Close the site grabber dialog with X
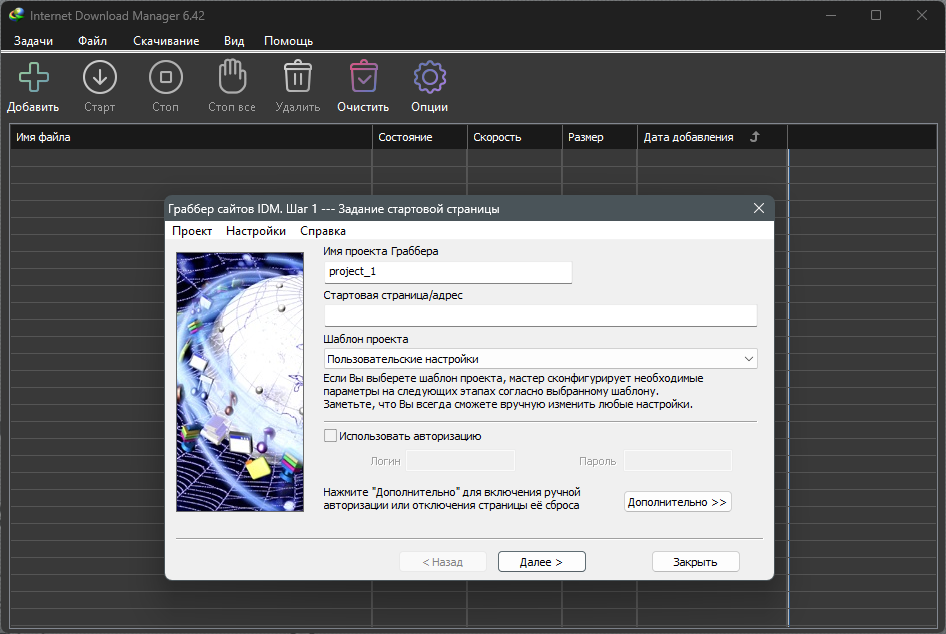The height and width of the screenshot is (634, 946). (x=759, y=209)
